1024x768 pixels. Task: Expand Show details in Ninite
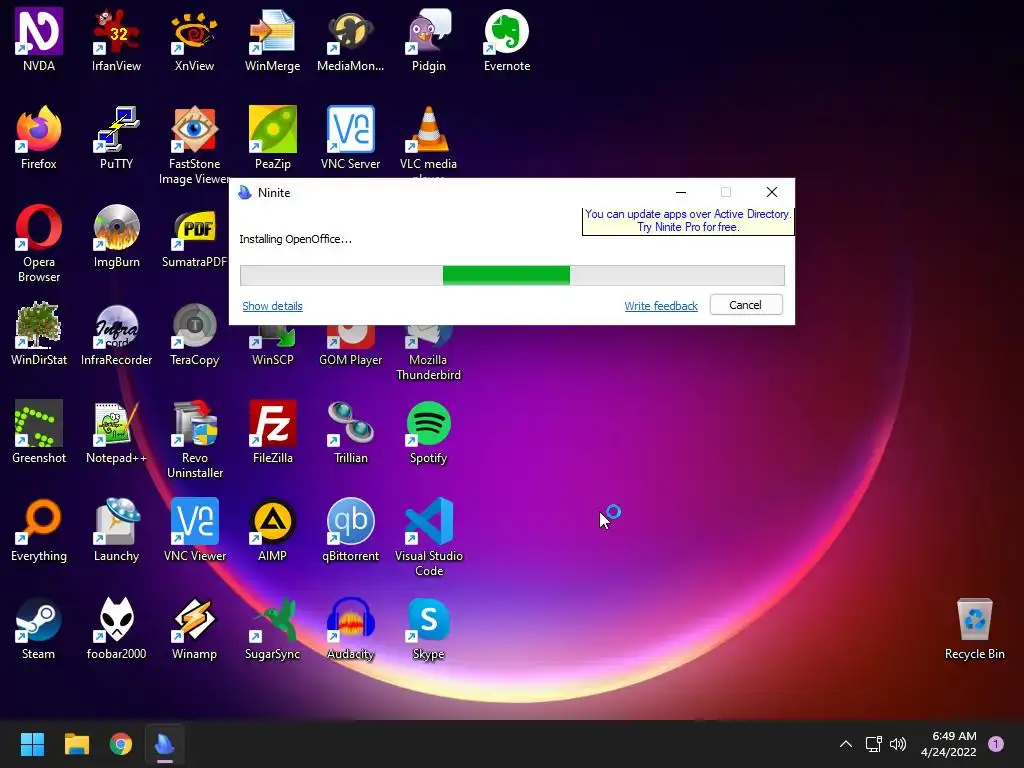click(272, 306)
